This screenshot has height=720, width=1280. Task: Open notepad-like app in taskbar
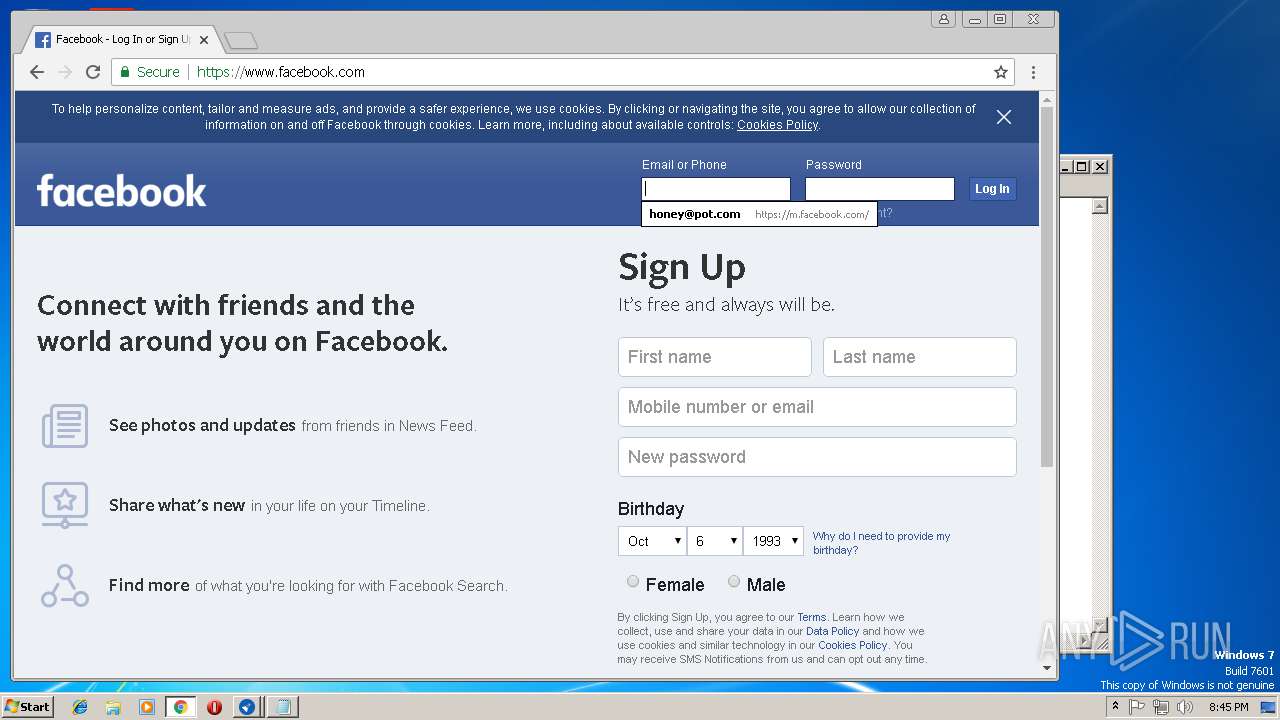pos(283,707)
